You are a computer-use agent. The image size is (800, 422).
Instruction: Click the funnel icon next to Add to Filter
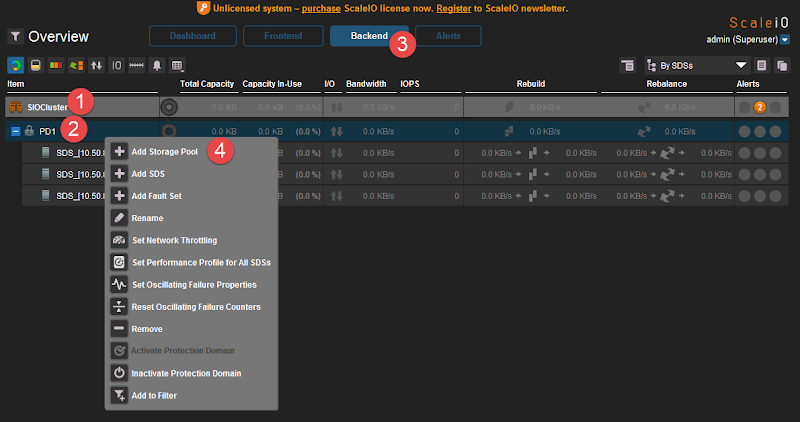pyautogui.click(x=119, y=395)
